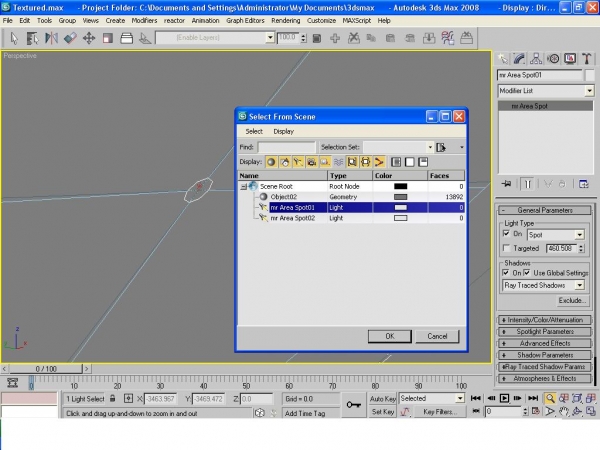600x450 pixels.
Task: Toggle Display Space Warps filter
Action: 338,162
